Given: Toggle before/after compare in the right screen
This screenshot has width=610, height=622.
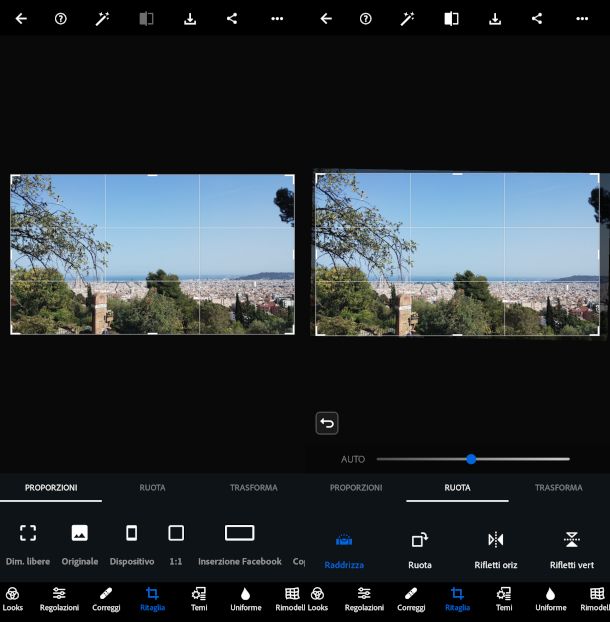Looking at the screenshot, I should [451, 19].
